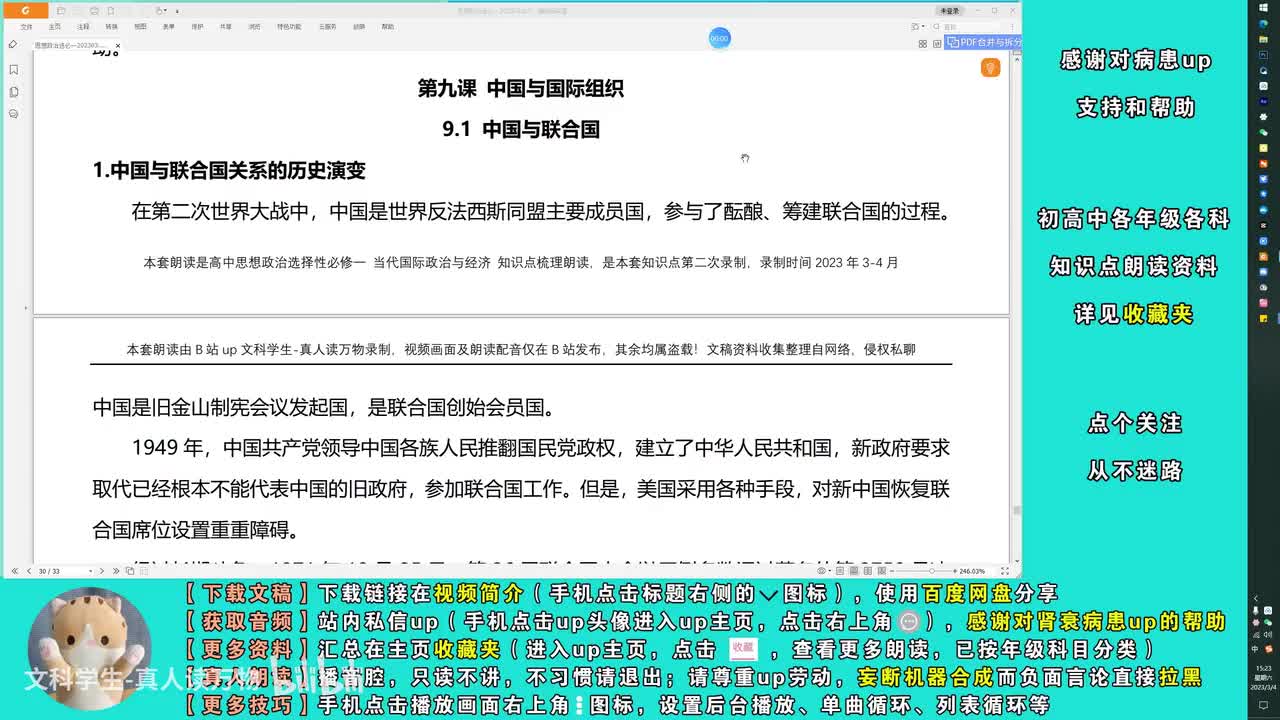Expand the quick access toolbar customize arrow
The image size is (1280, 720).
tap(177, 12)
